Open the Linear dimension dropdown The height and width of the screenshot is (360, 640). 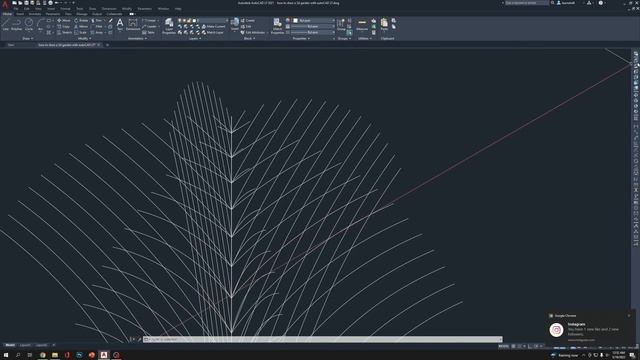tap(151, 20)
